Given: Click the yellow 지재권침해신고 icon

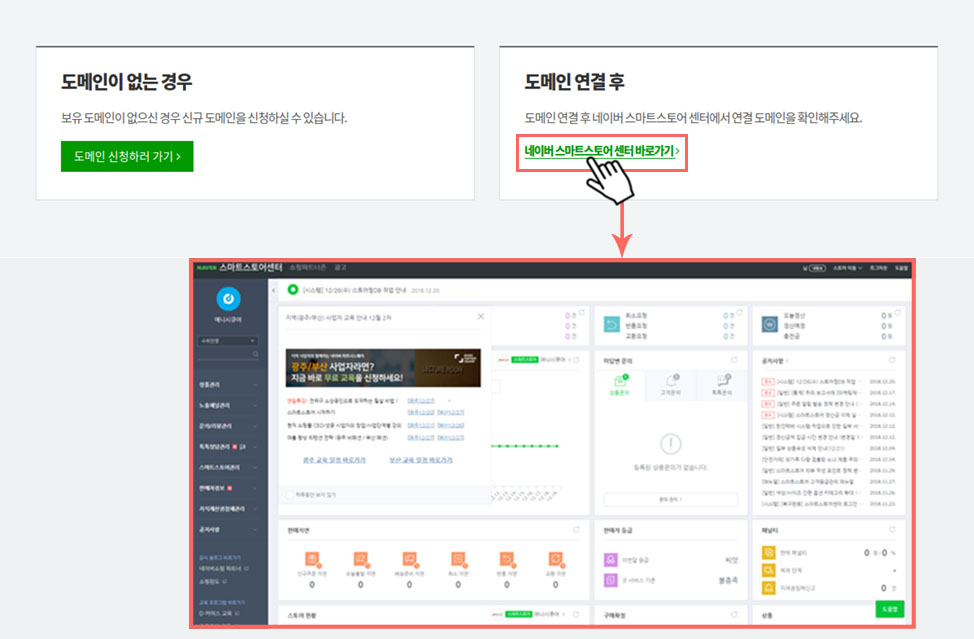Looking at the screenshot, I should pyautogui.click(x=768, y=587).
